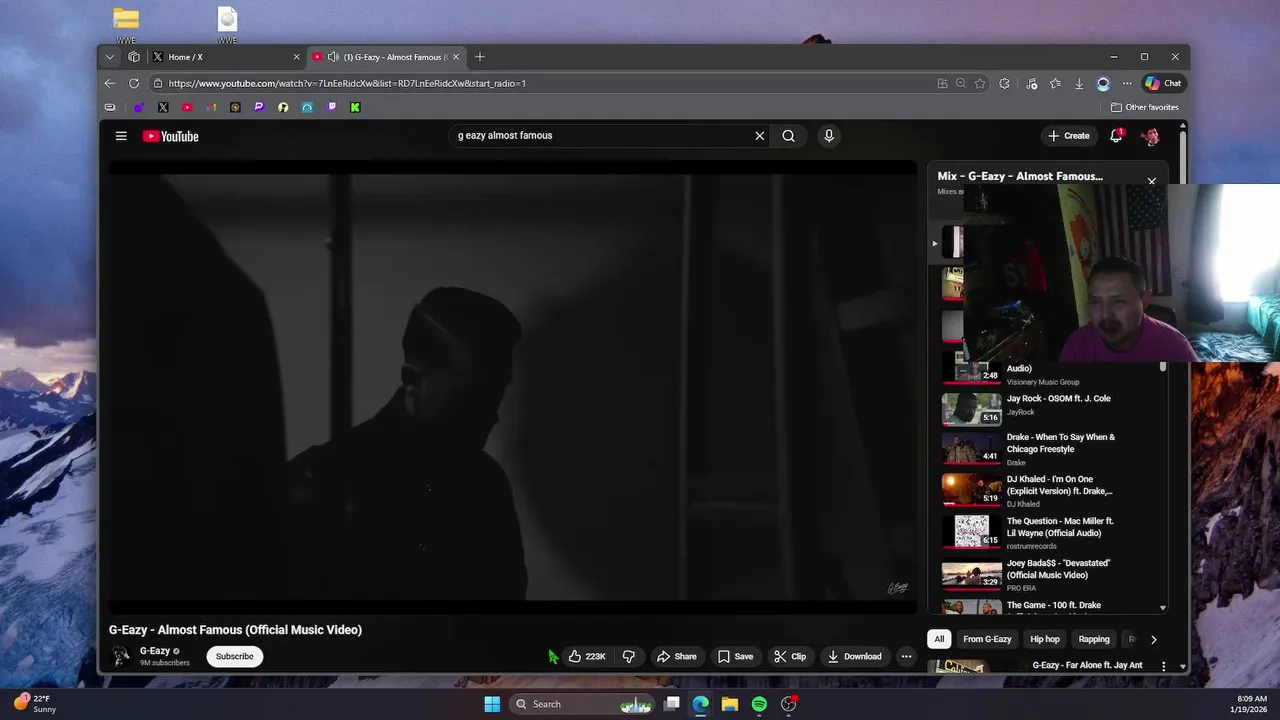The height and width of the screenshot is (720, 1280).
Task: Open the more actions ellipsis menu
Action: [x=906, y=657]
